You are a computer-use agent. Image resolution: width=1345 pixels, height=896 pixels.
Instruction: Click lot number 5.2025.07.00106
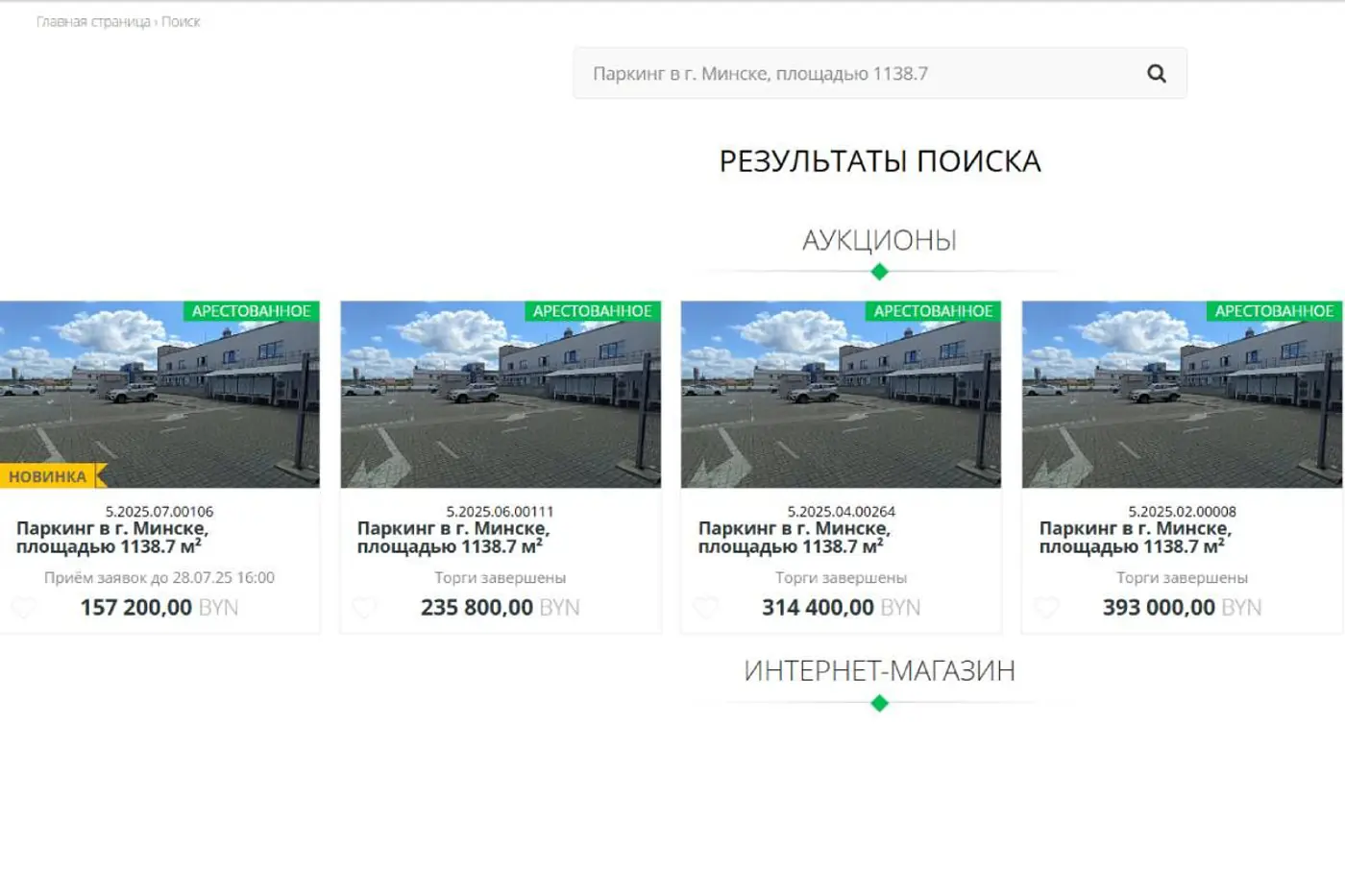tap(159, 512)
